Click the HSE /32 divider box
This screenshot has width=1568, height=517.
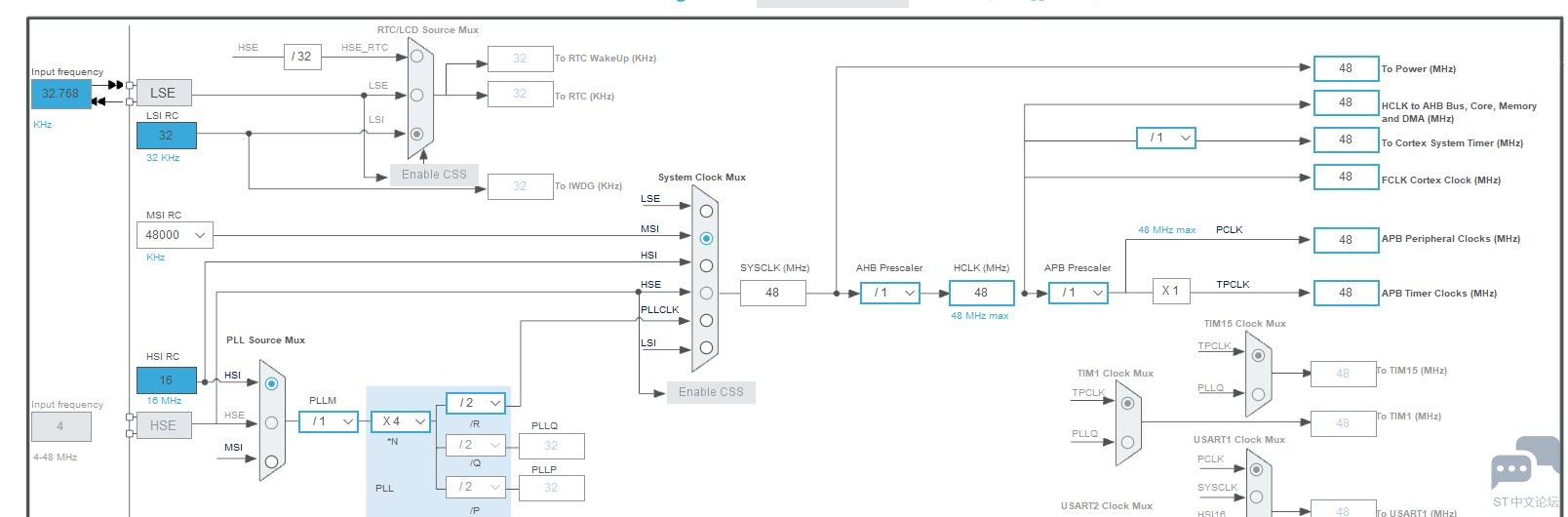(302, 57)
